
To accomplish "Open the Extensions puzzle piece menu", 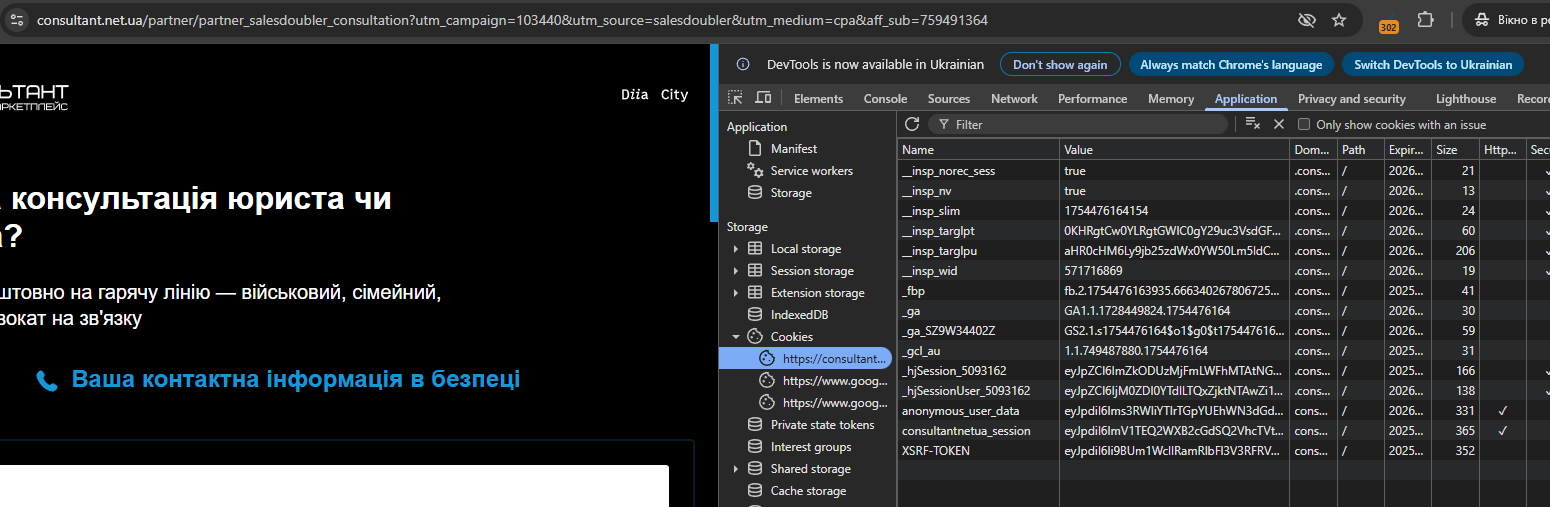I will pos(1425,20).
